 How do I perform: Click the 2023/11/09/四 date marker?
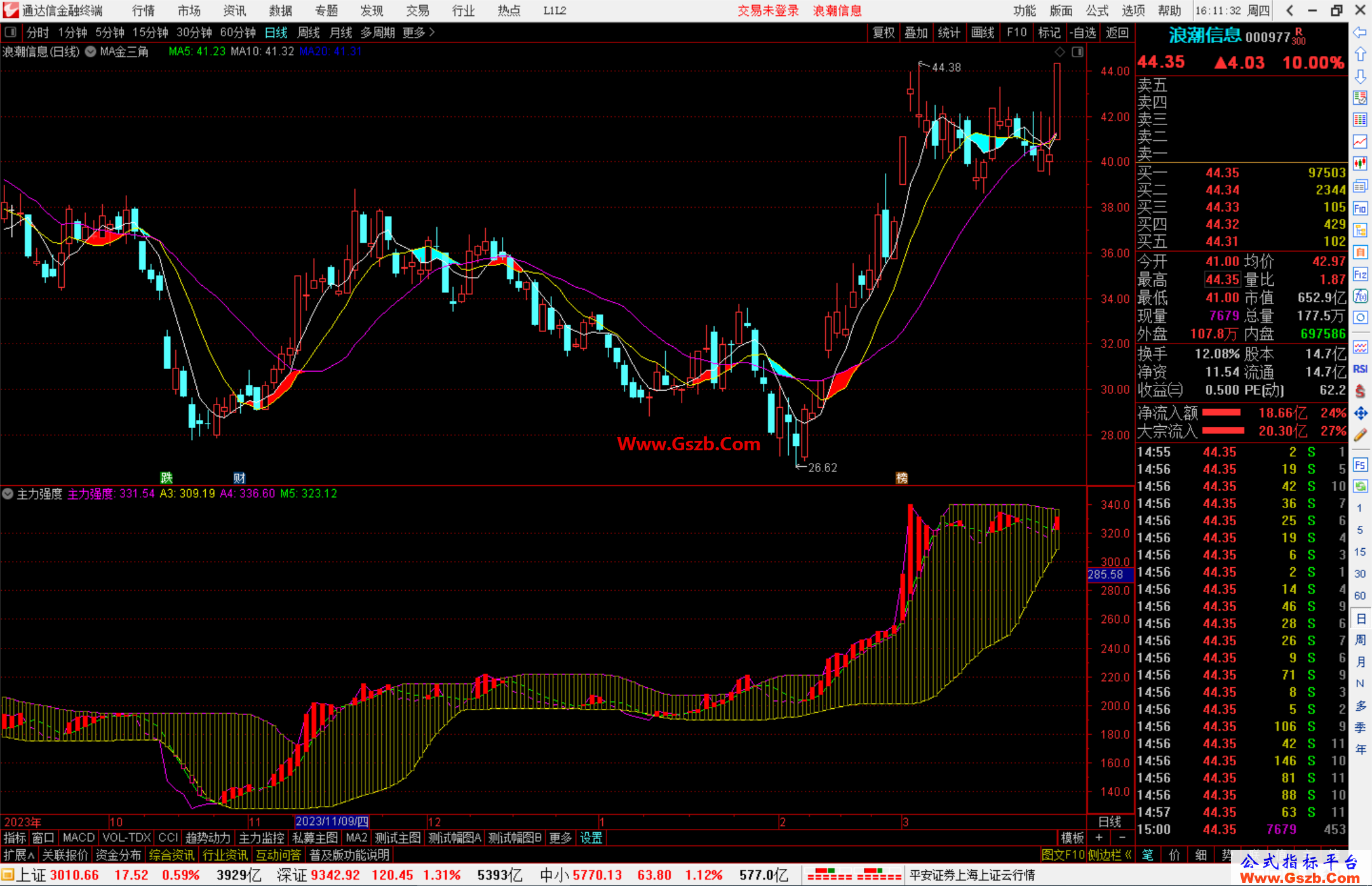pos(332,822)
